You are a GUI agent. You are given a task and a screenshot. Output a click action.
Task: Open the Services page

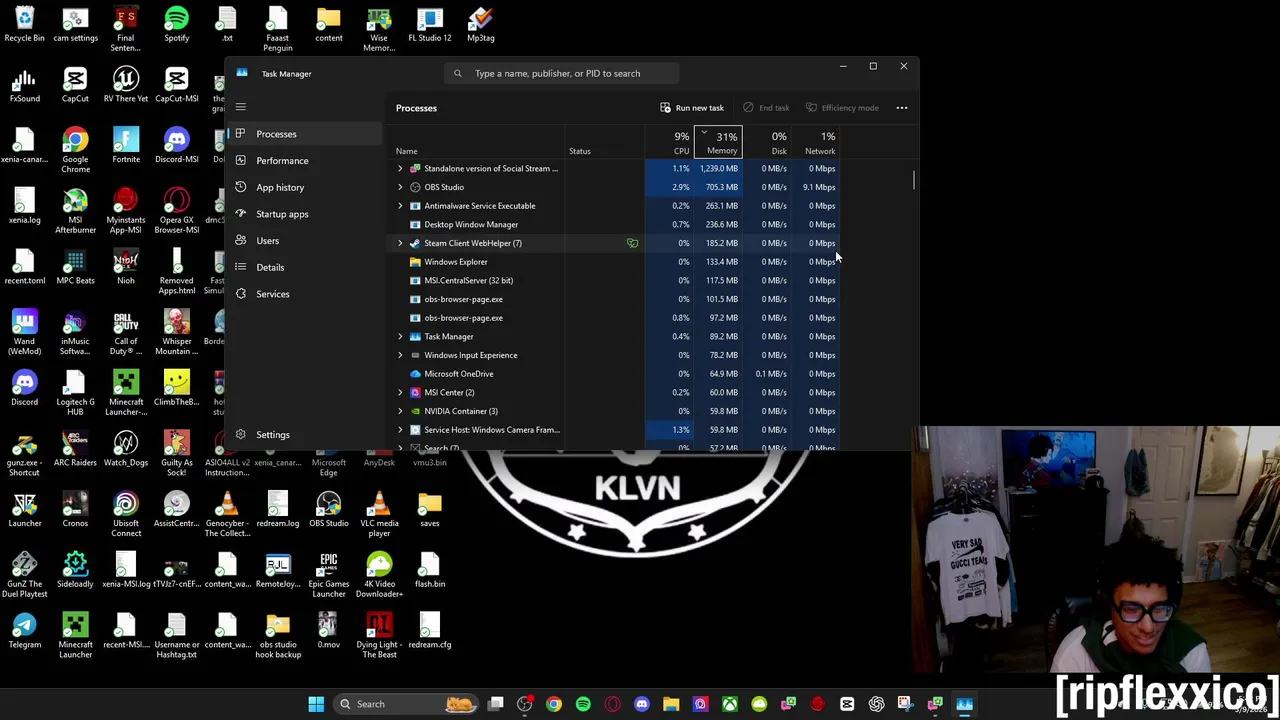pyautogui.click(x=304, y=294)
